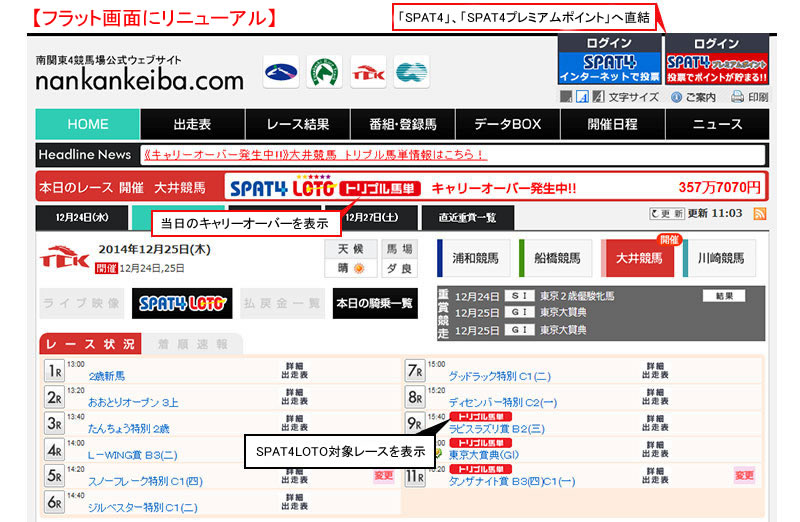Click the 9R race number icon
This screenshot has height=522, width=800.
click(415, 424)
